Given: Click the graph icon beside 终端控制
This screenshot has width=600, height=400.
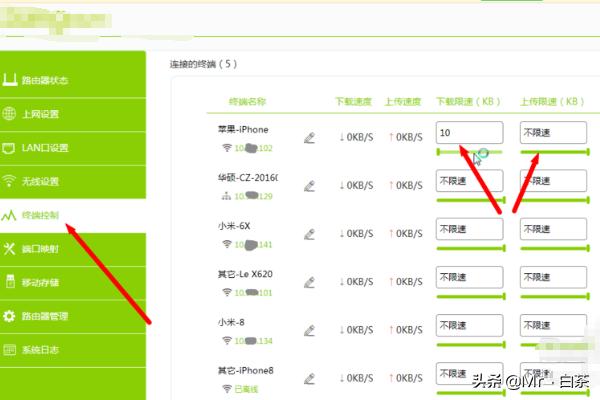Looking at the screenshot, I should point(8,216).
